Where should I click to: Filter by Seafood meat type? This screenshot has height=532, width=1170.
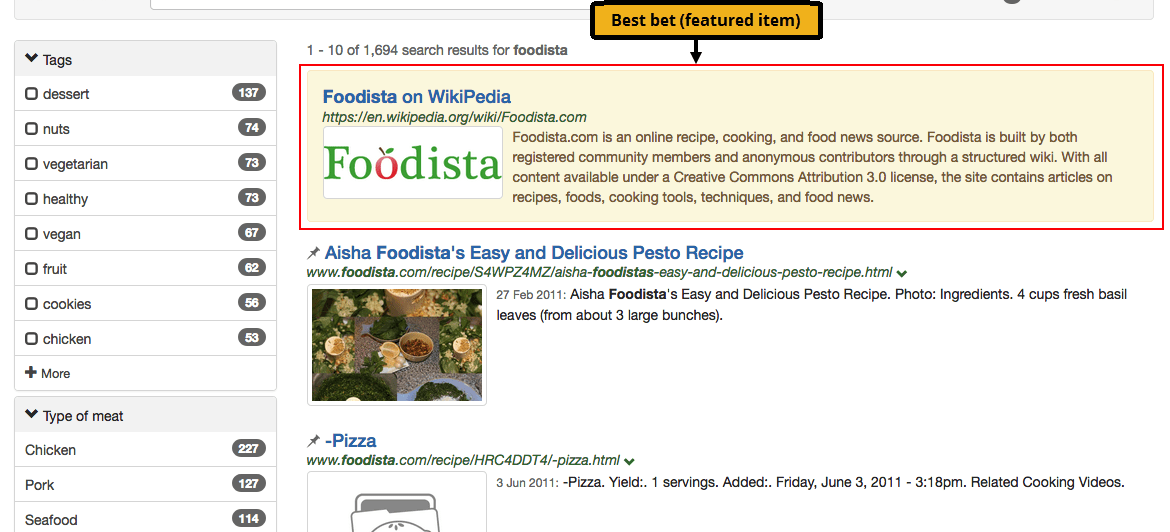tap(51, 520)
